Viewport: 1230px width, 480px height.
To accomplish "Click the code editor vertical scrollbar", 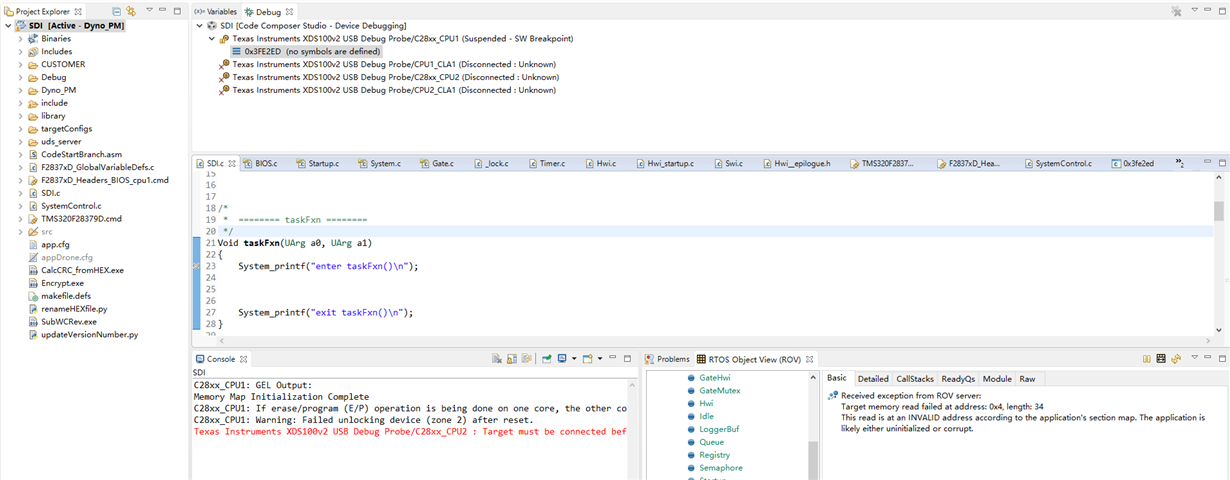I will click(1219, 210).
